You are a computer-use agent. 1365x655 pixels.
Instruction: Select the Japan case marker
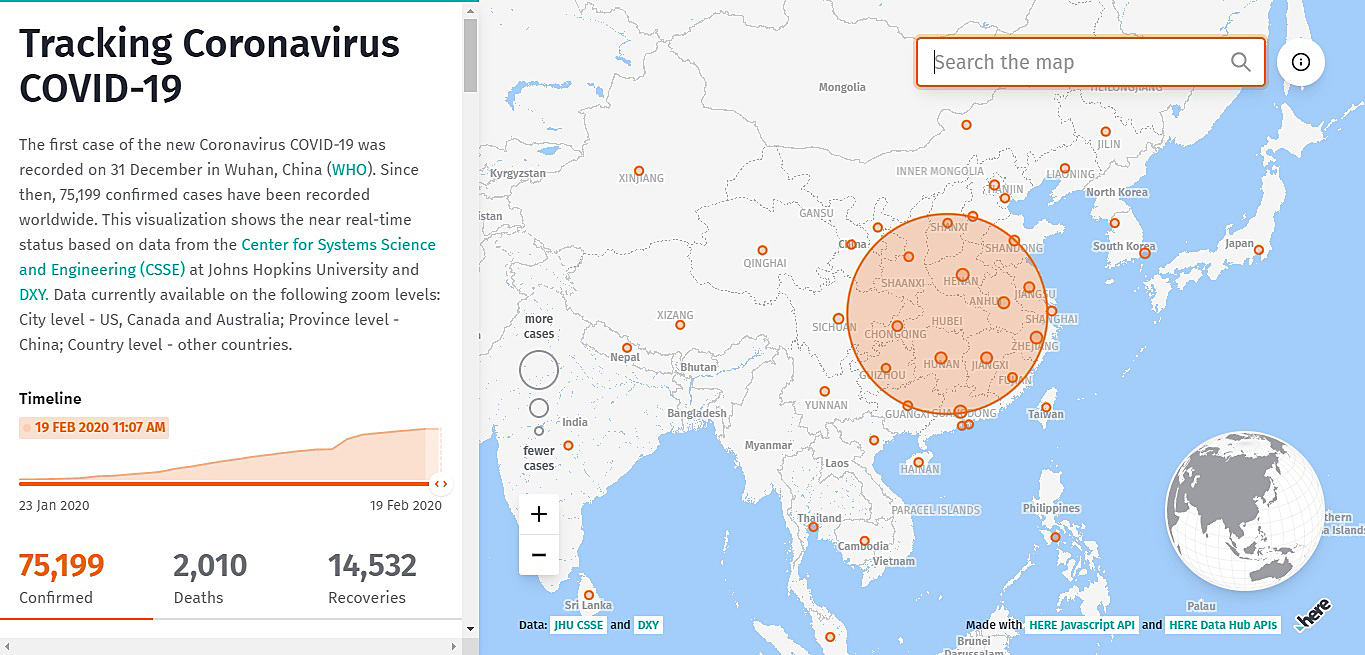1259,250
